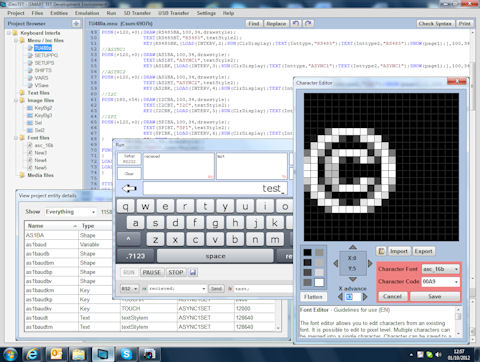Image resolution: width=480 pixels, height=362 pixels.
Task: Shift character up with the top arrow
Action: tap(353, 247)
